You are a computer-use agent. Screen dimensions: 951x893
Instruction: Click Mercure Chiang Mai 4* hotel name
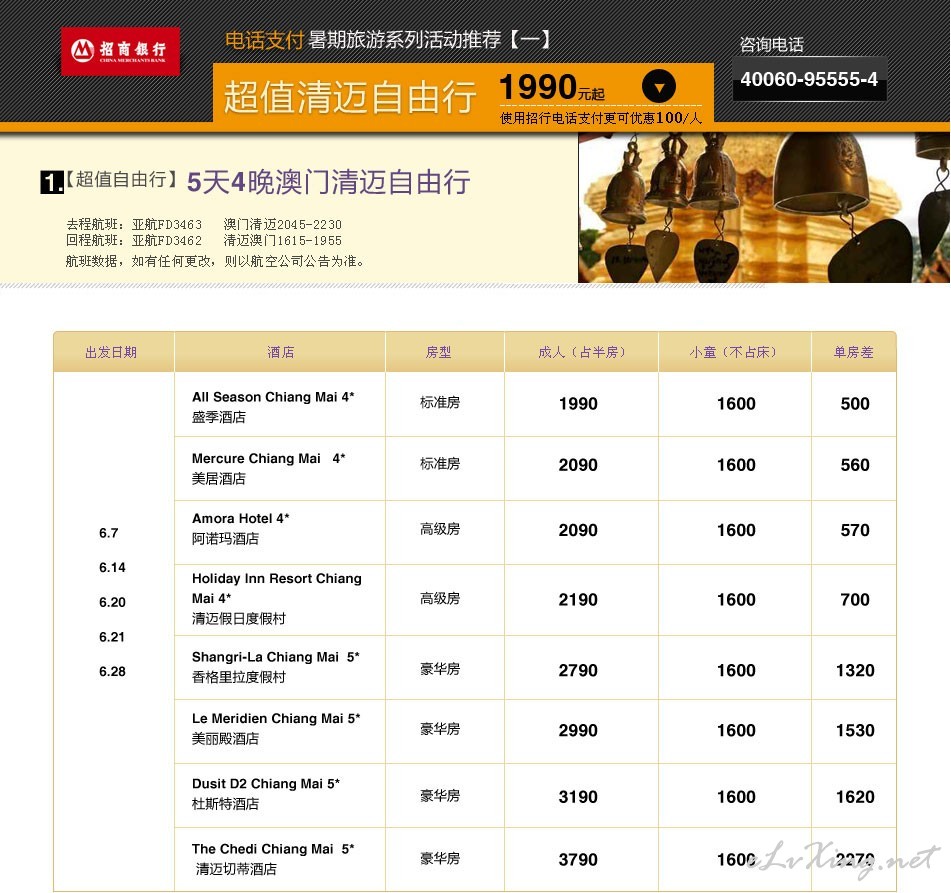pos(269,459)
